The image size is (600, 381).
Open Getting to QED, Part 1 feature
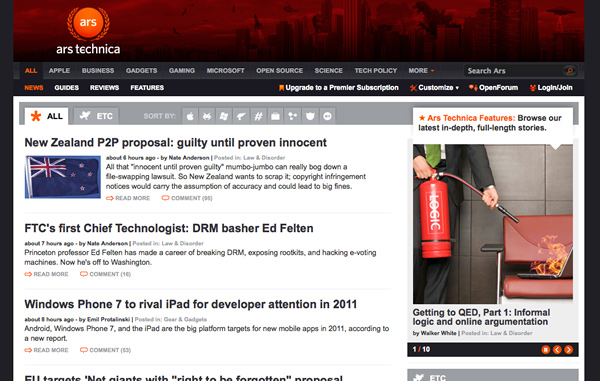coord(481,317)
